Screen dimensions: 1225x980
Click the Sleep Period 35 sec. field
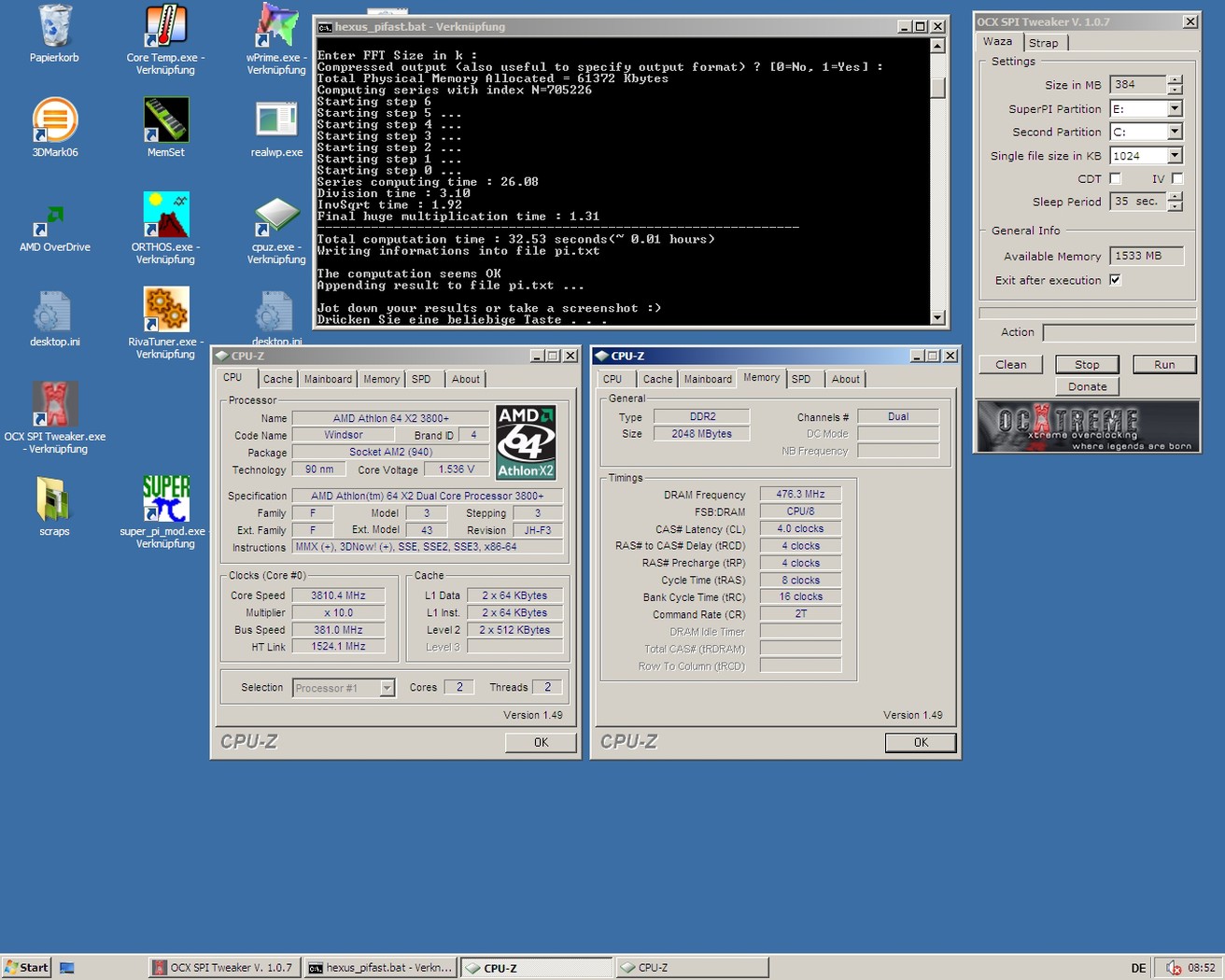[x=1138, y=202]
